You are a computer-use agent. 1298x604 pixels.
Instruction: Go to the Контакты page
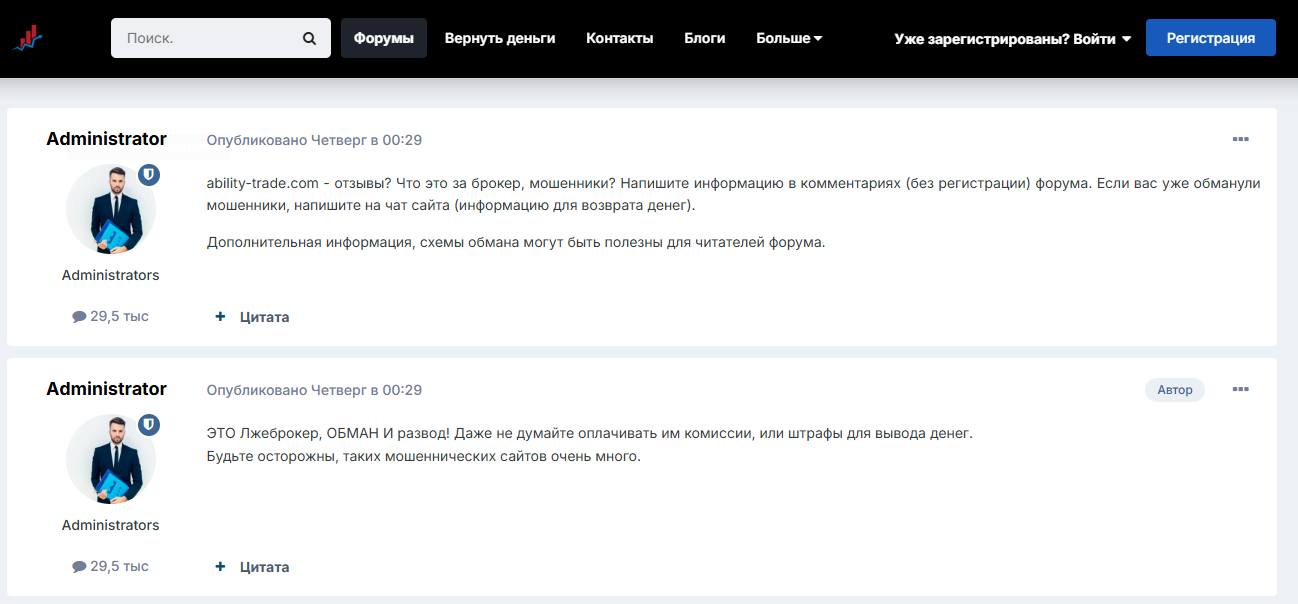pyautogui.click(x=619, y=38)
